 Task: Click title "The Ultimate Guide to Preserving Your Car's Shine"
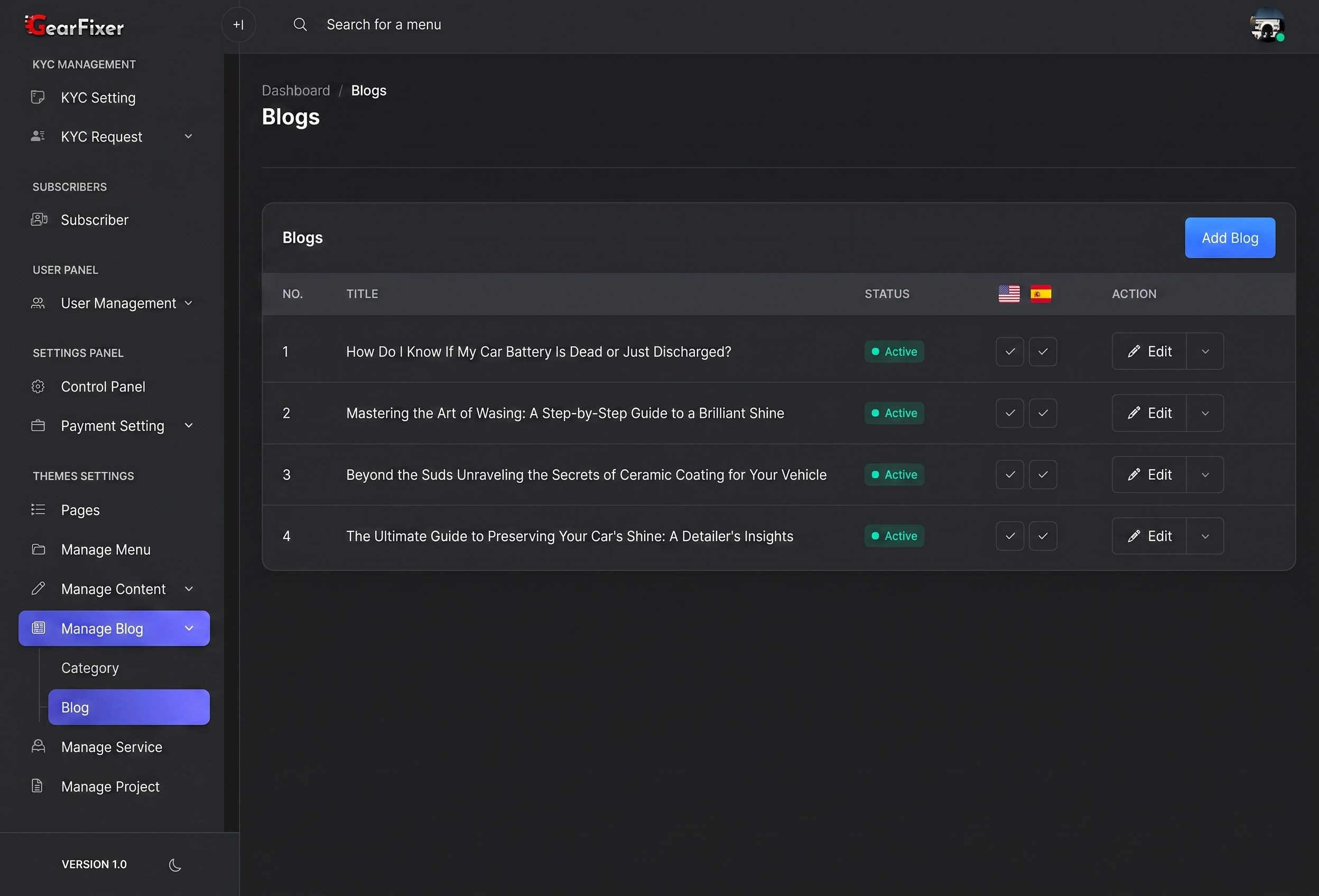click(570, 536)
